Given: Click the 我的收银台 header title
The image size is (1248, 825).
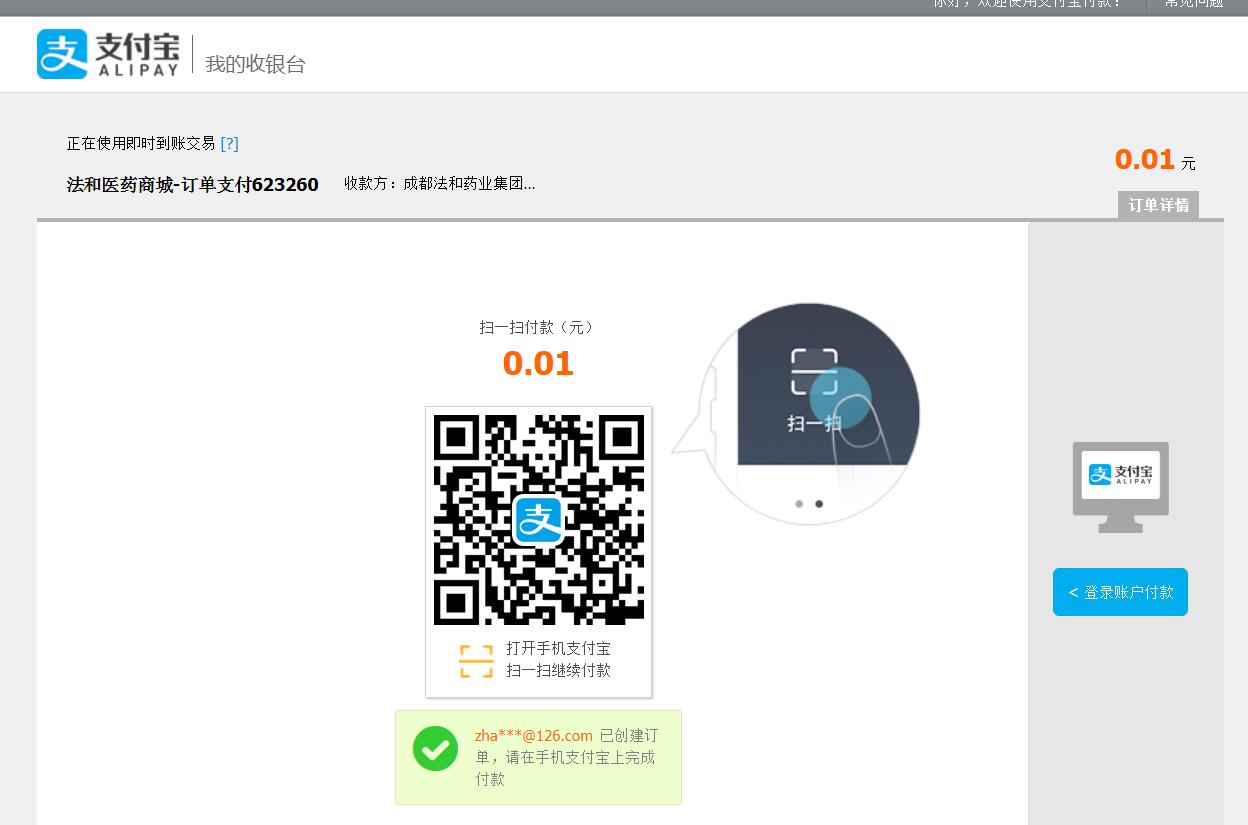Looking at the screenshot, I should (x=255, y=64).
